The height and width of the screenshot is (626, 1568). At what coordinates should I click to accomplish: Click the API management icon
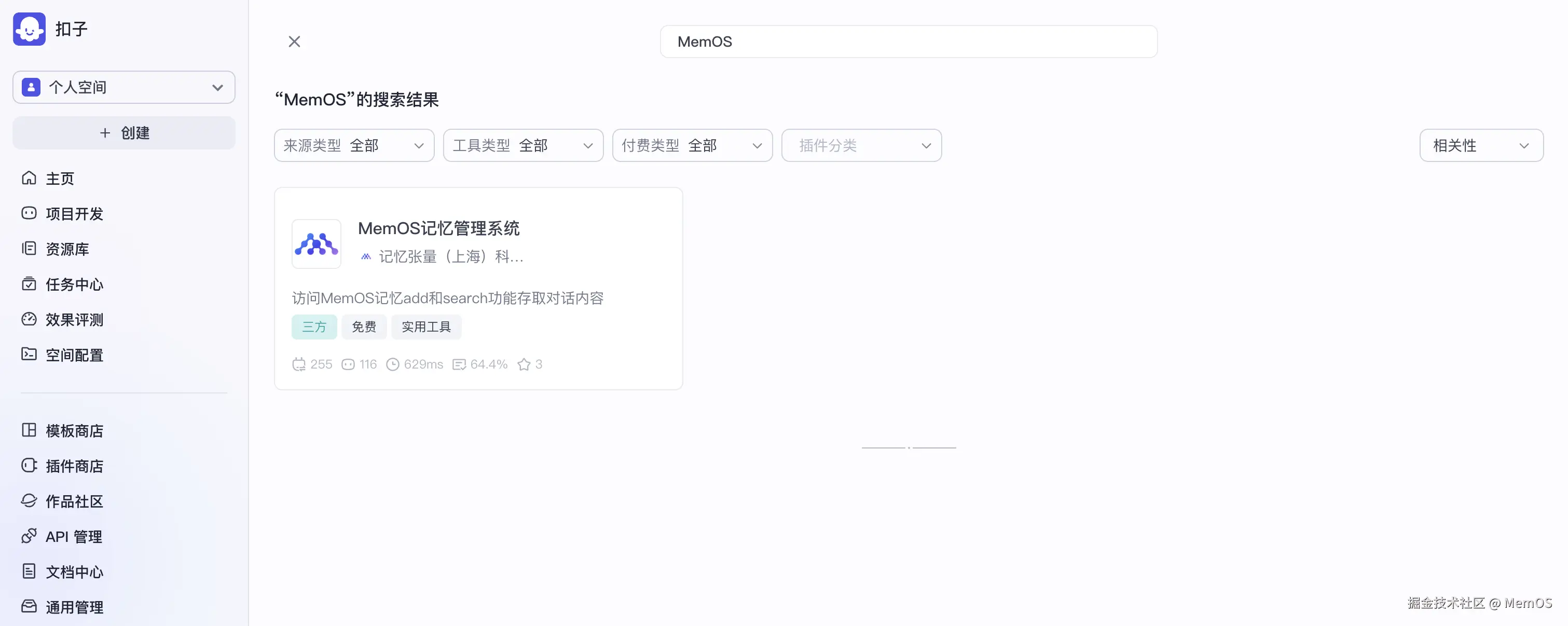click(29, 536)
